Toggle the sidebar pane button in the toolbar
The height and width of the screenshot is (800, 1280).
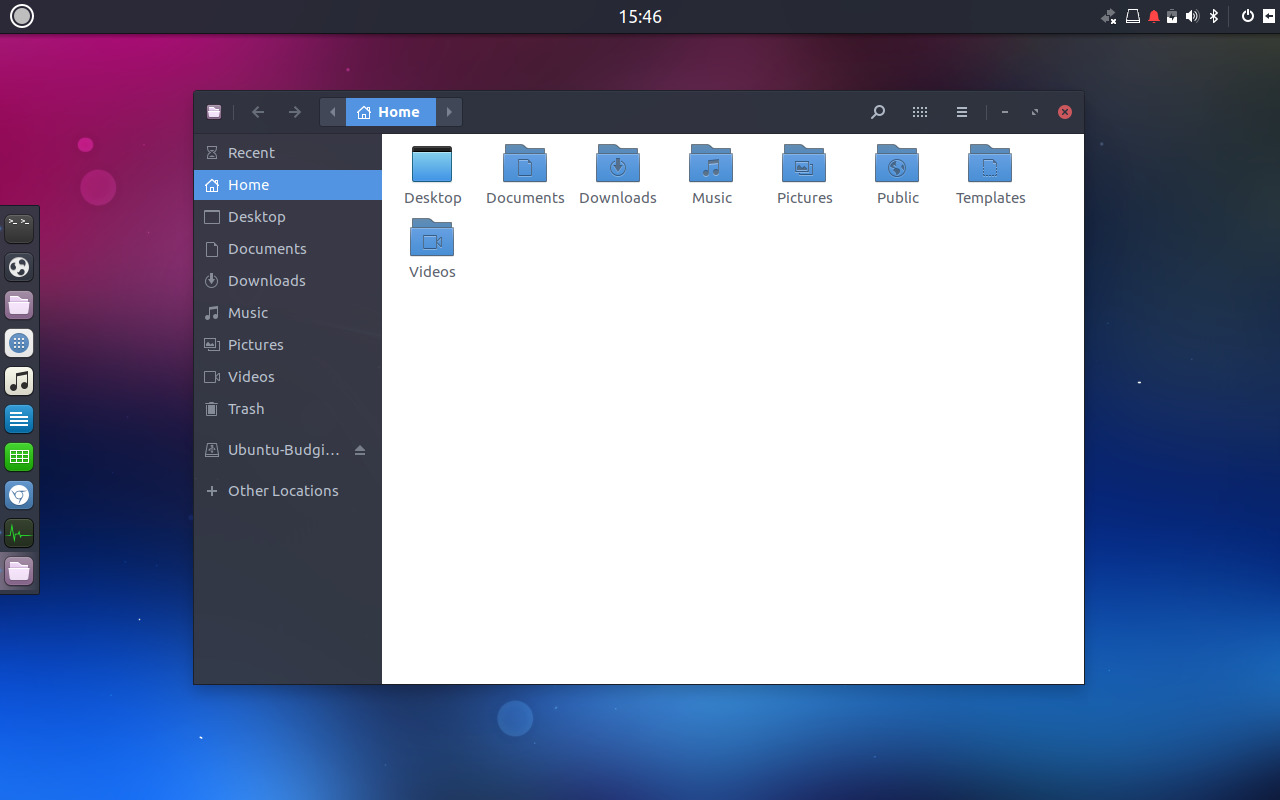coord(214,112)
